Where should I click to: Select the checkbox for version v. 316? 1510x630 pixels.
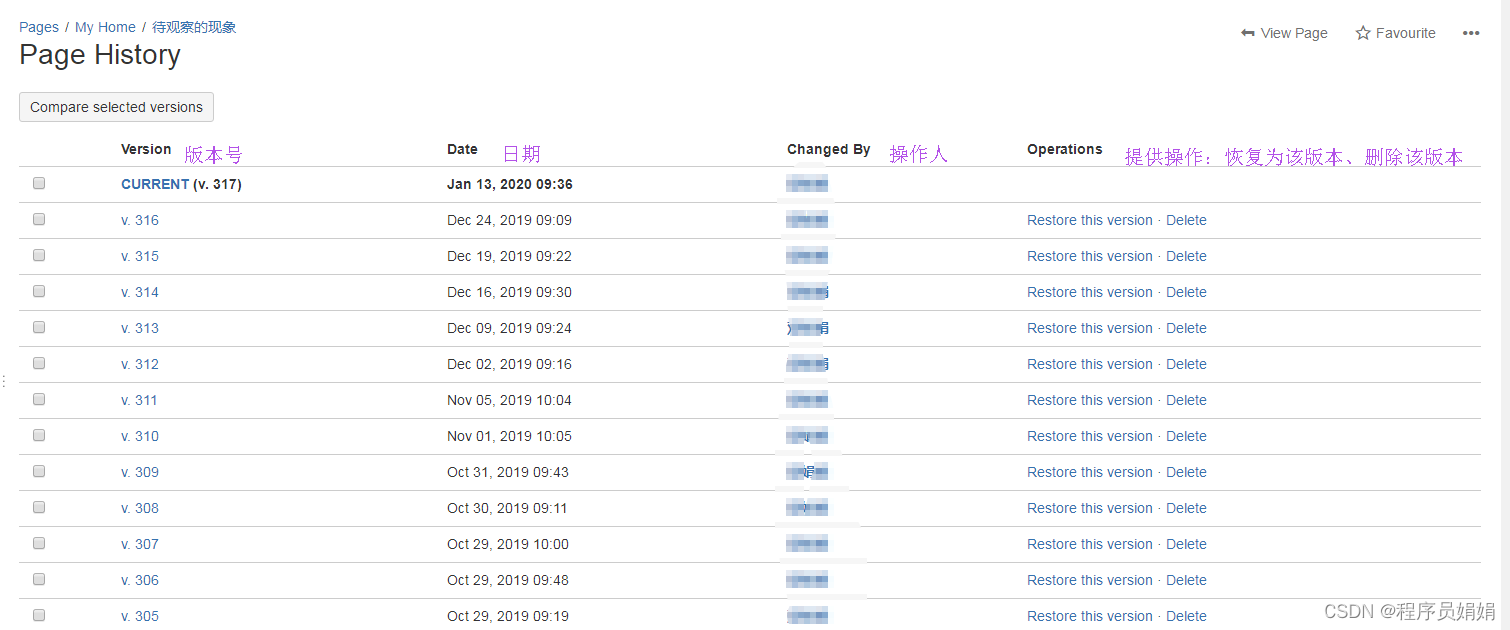tap(39, 219)
